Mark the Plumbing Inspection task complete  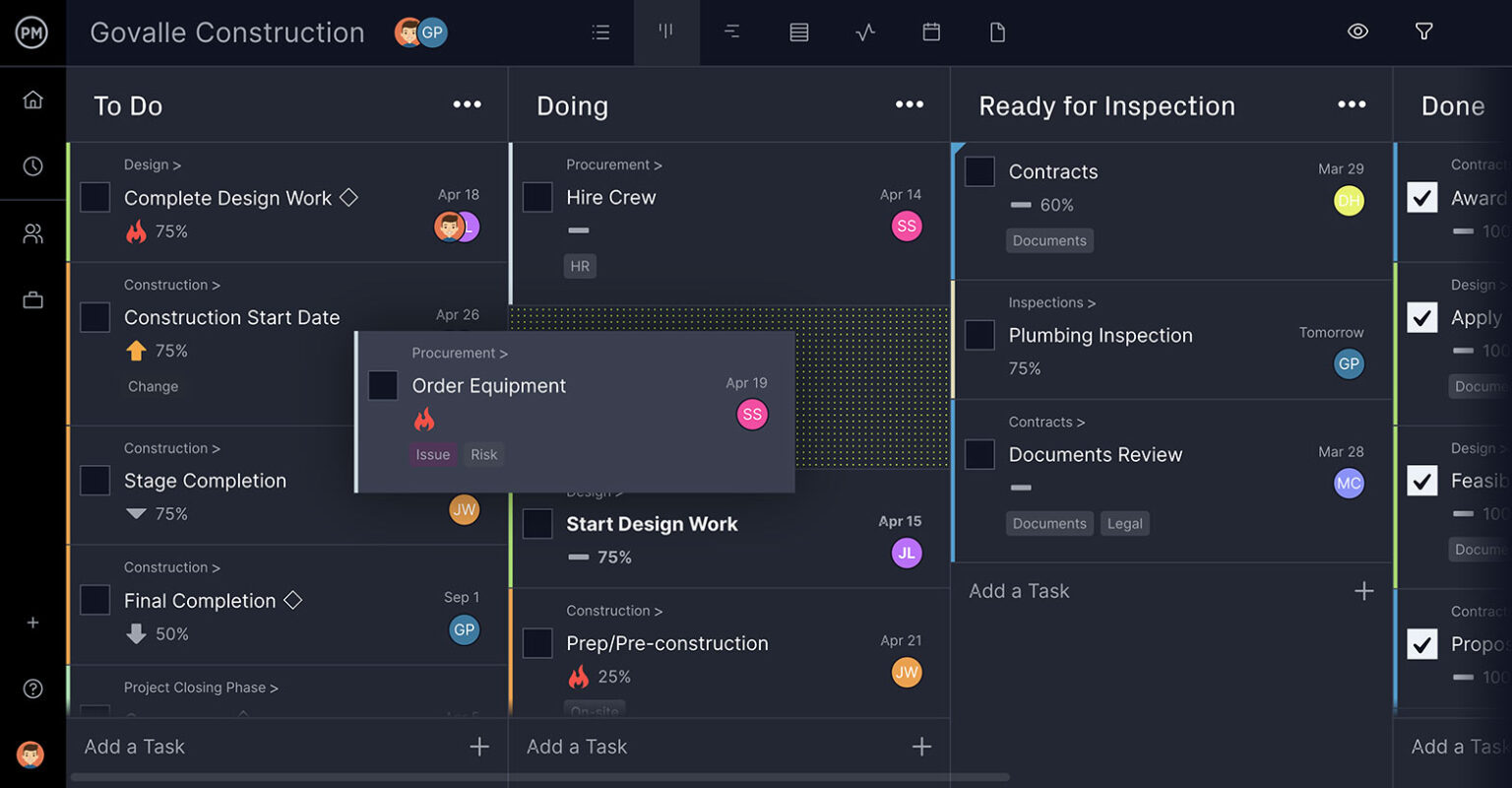point(979,336)
